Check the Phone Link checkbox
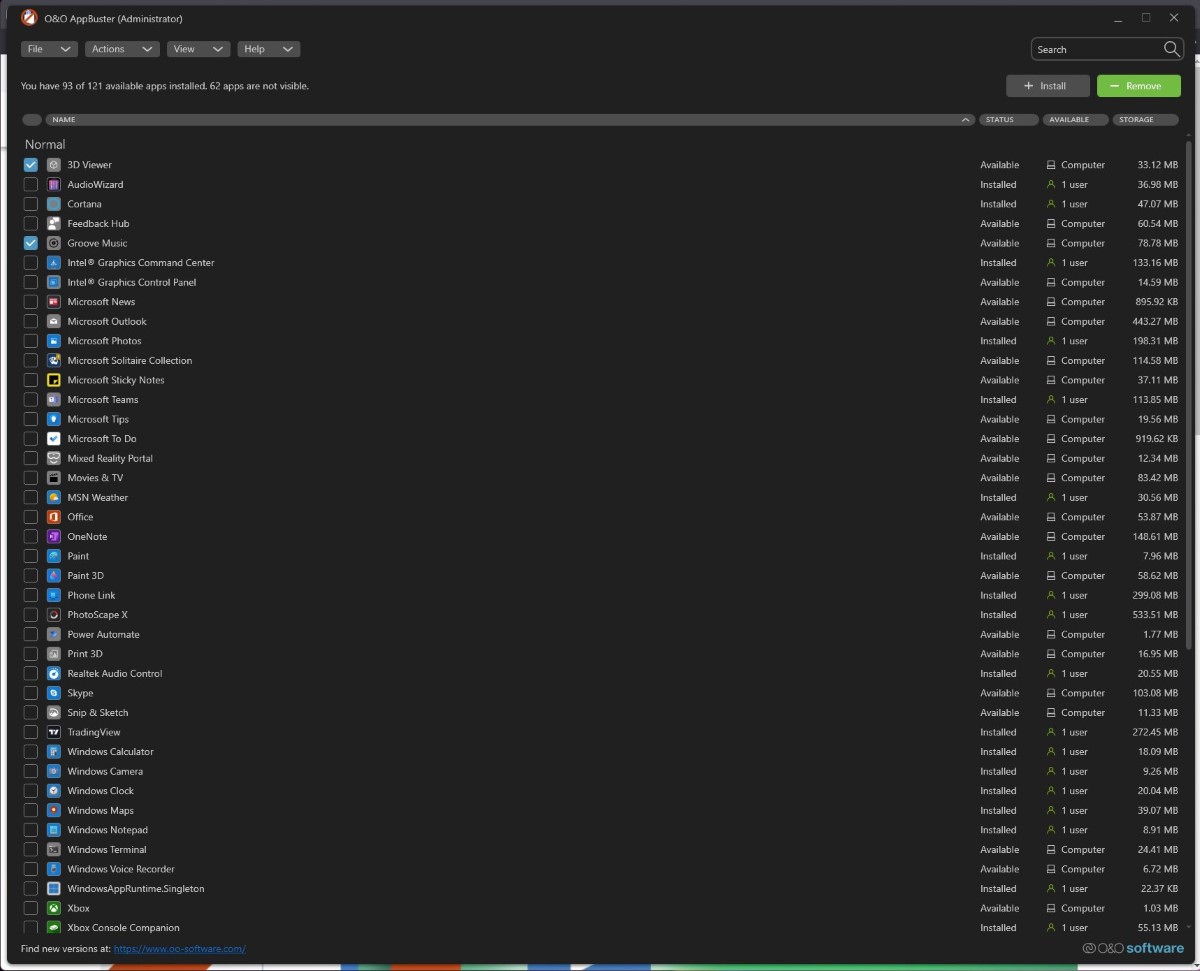The image size is (1200, 971). (31, 595)
